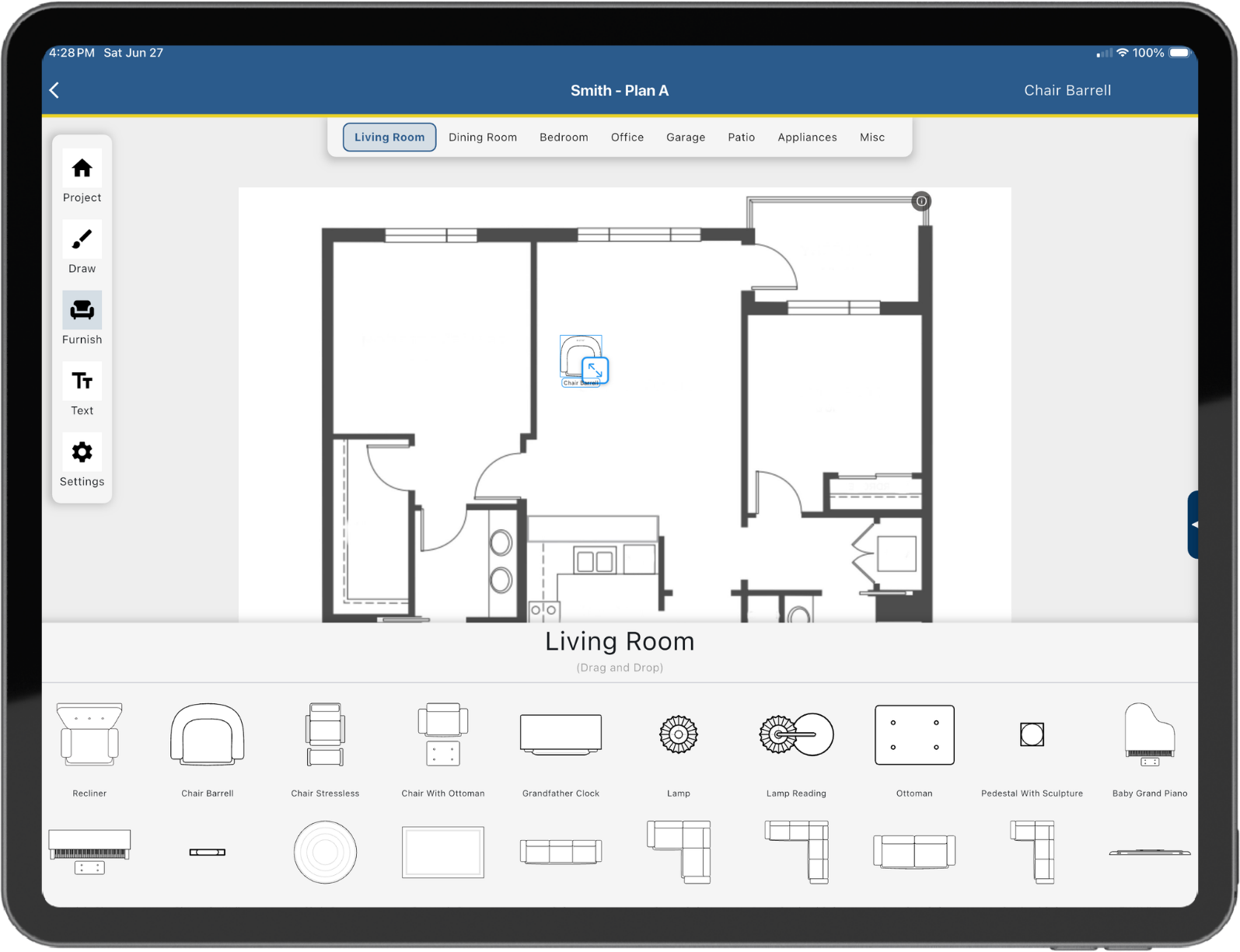Select the Chair Barrell placed on plan
Screen dimensions: 1240x952
579,357
